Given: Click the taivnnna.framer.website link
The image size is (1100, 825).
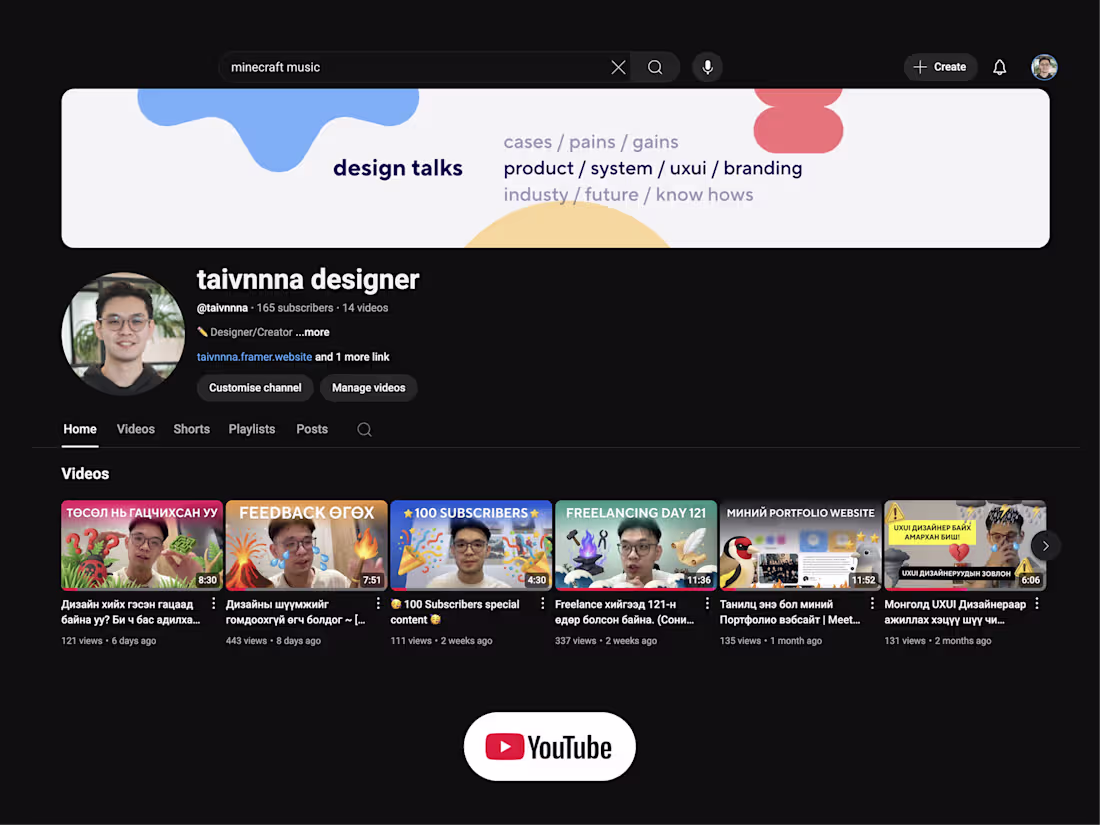Looking at the screenshot, I should pos(254,356).
